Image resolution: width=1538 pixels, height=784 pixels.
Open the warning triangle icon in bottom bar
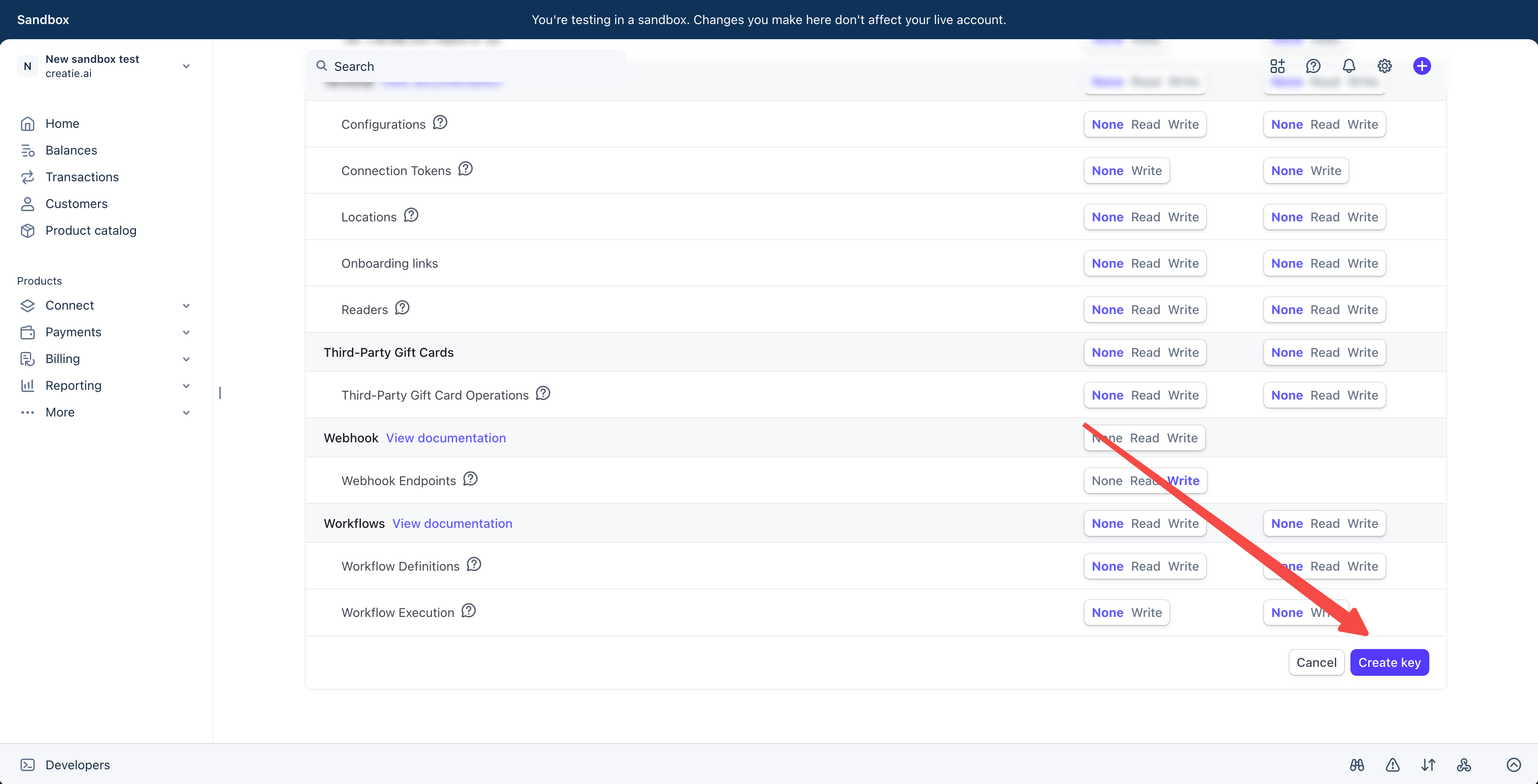click(1392, 765)
